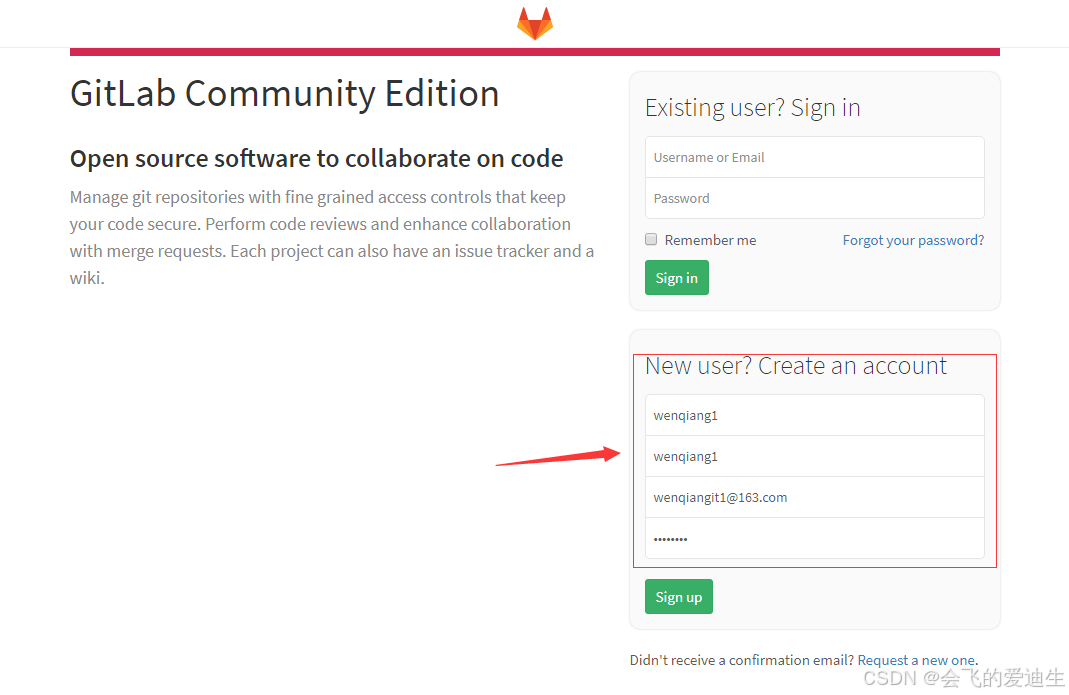Click the green Sign up button

pyautogui.click(x=678, y=597)
